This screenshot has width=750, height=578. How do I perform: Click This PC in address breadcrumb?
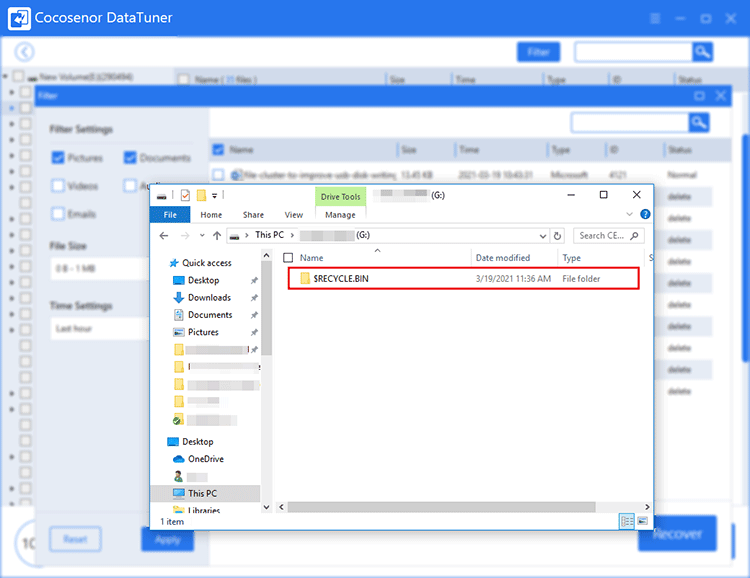(269, 235)
